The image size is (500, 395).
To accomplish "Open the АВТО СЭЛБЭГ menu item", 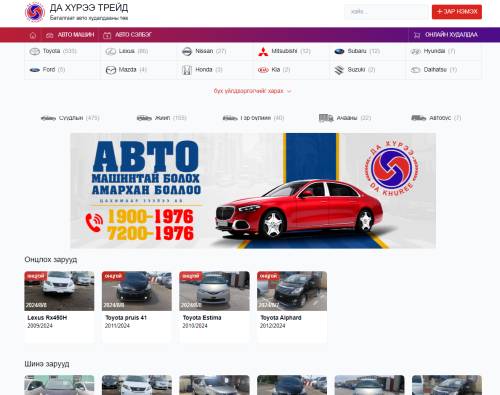I will pos(127,35).
